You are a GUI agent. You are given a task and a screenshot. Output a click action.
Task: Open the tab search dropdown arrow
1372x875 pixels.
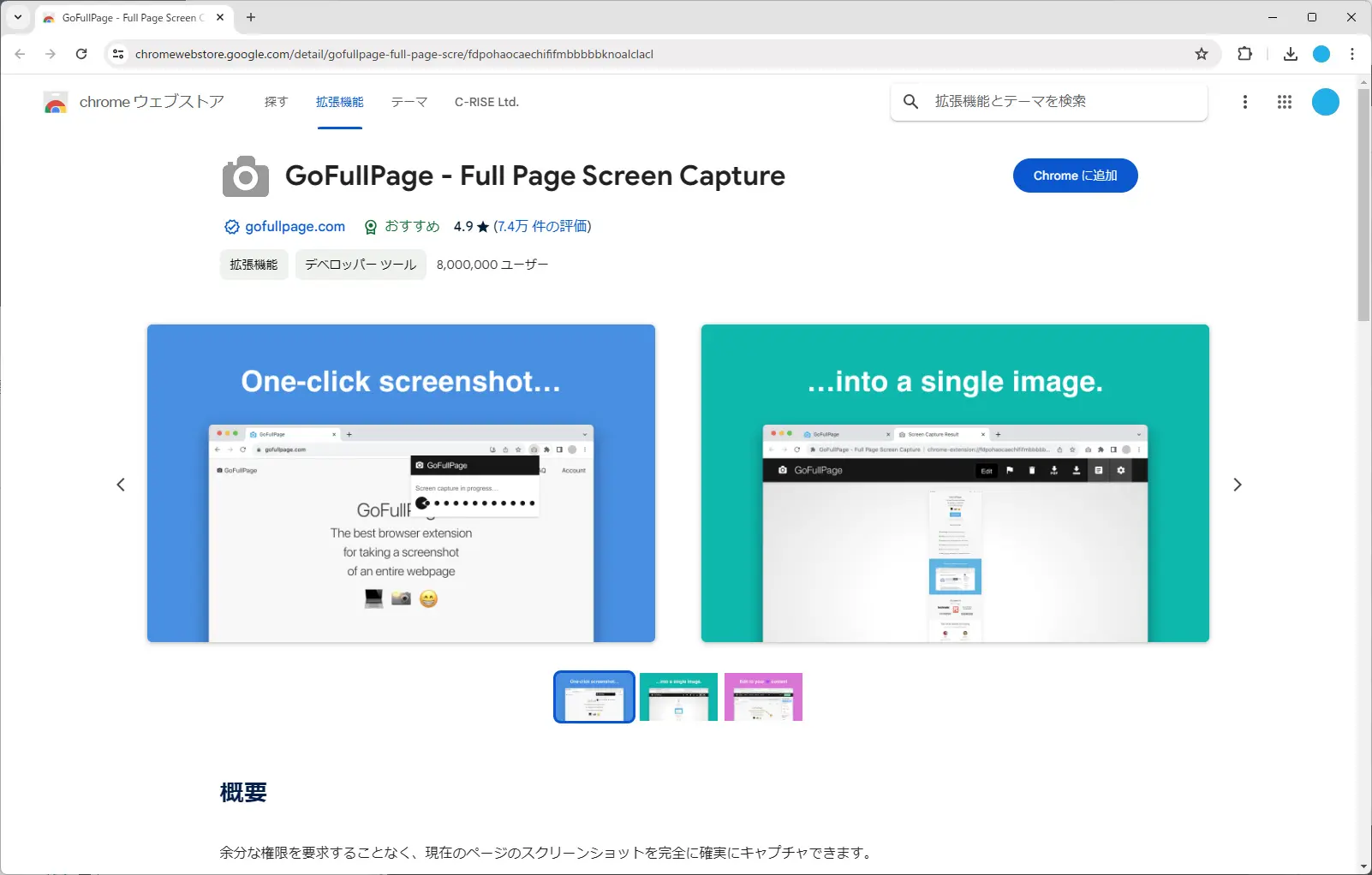[x=17, y=17]
